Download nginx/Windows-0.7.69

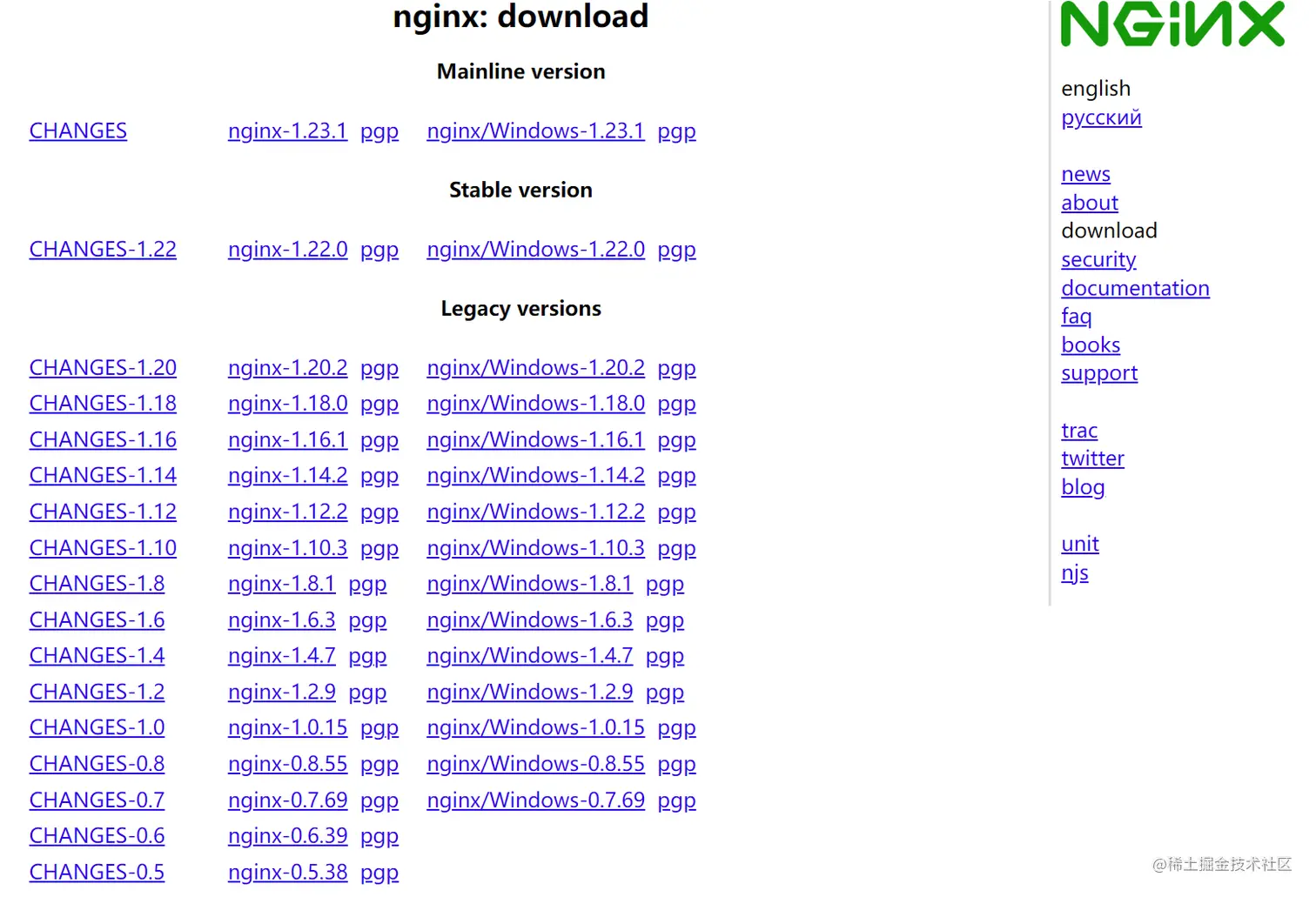(535, 800)
